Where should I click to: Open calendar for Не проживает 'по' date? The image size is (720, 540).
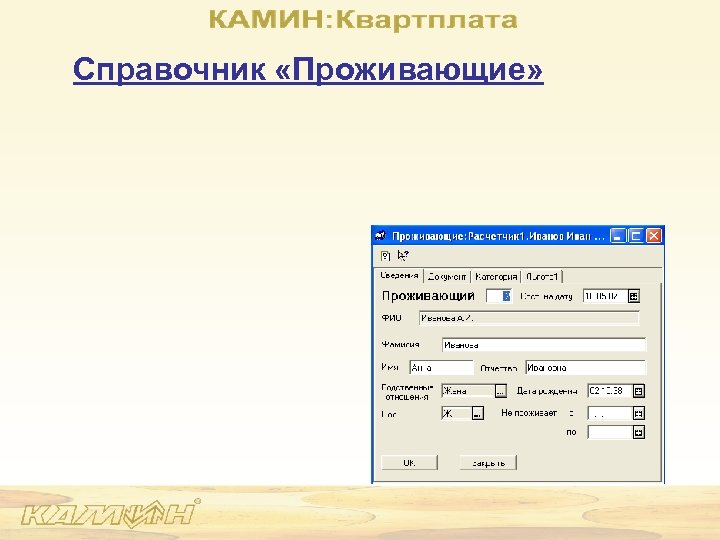(639, 432)
